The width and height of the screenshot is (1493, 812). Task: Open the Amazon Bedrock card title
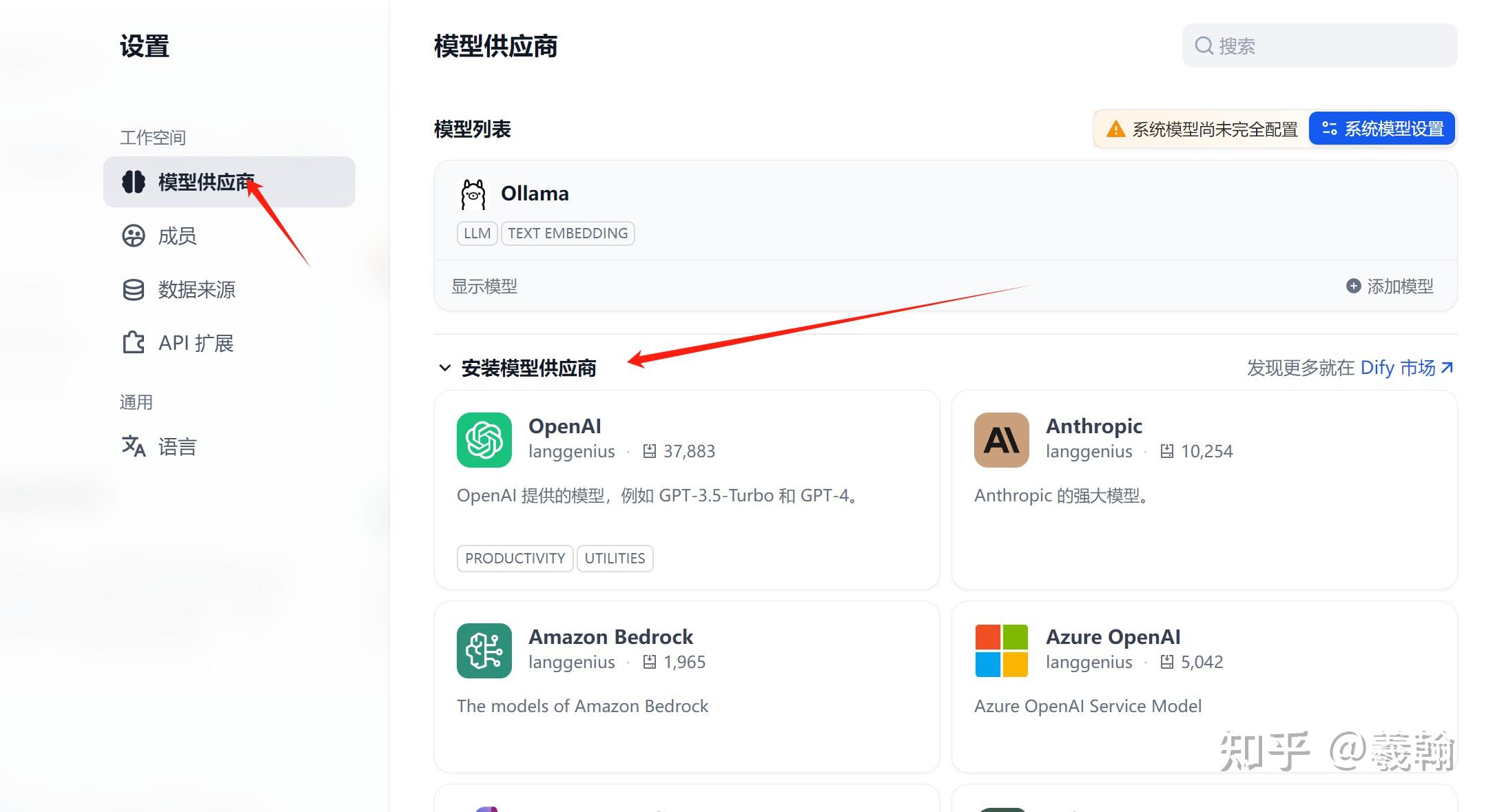point(610,637)
